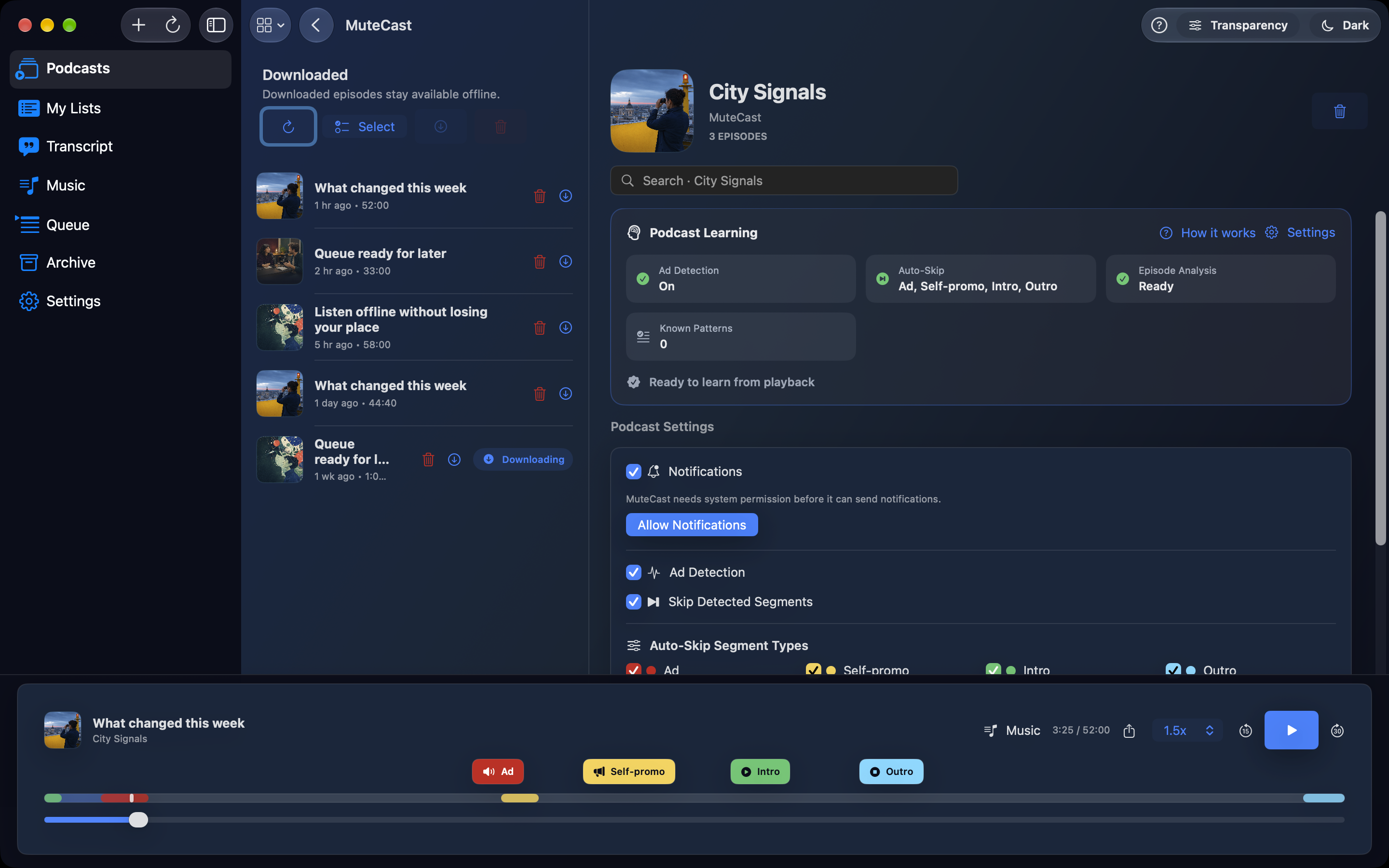Viewport: 1389px width, 868px height.
Task: Skip forward 30 seconds
Action: (1337, 730)
